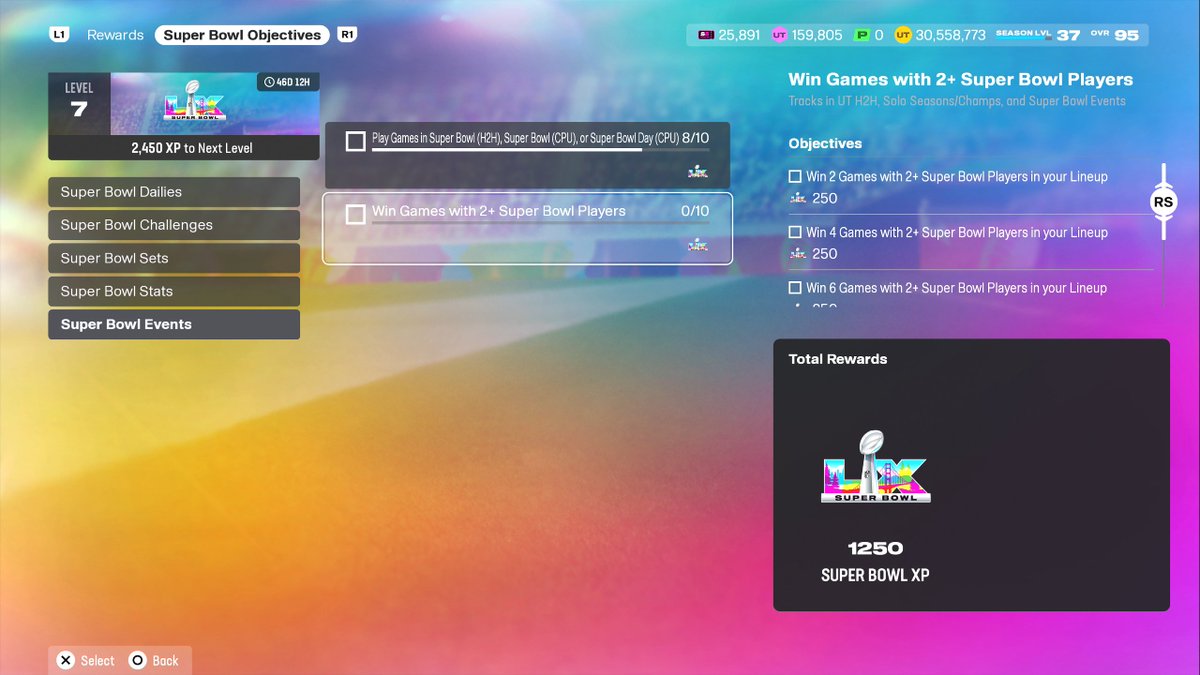Click the 30,558,773 coin balance

pyautogui.click(x=950, y=35)
